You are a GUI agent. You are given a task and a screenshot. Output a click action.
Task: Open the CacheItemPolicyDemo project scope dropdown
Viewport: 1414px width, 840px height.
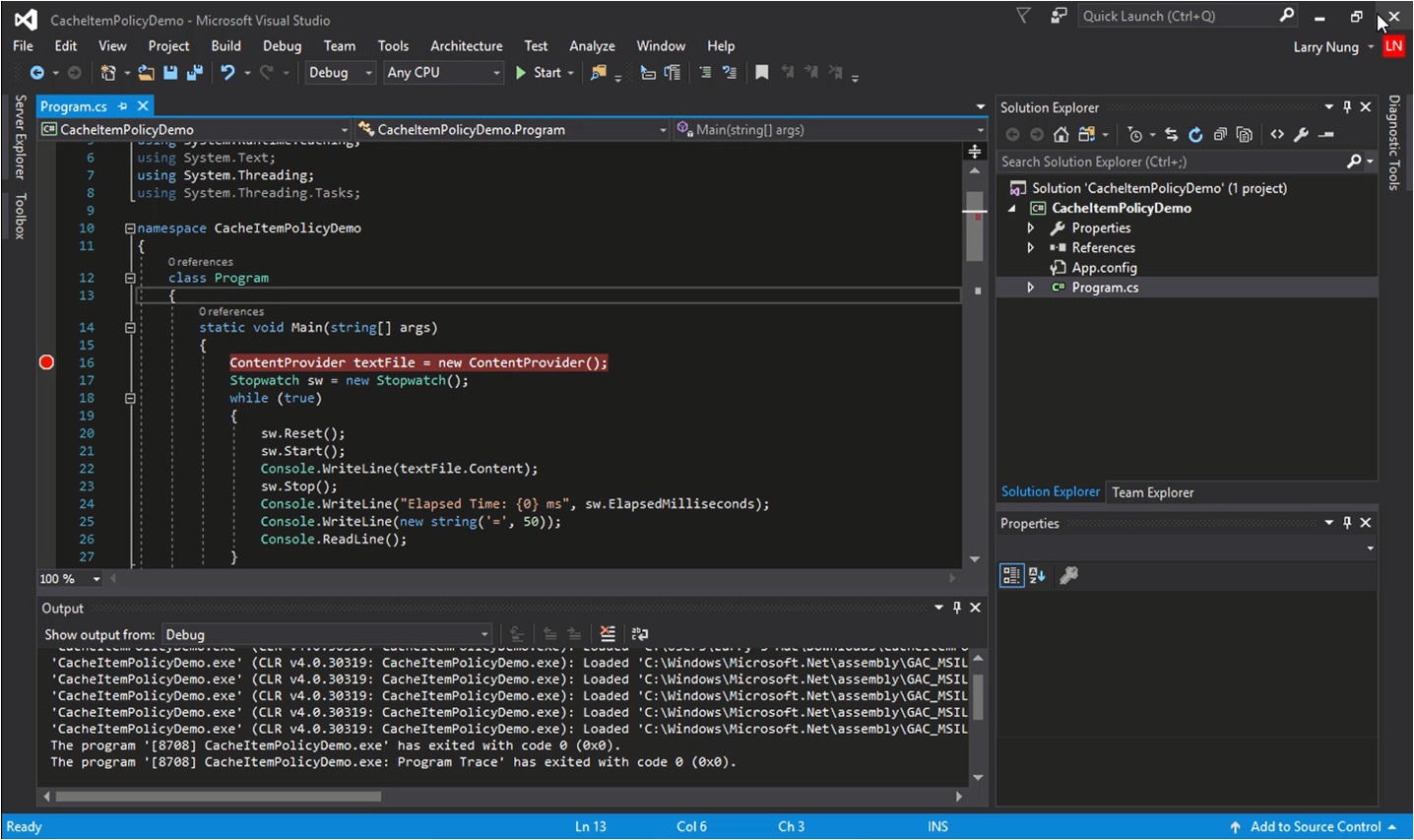[x=195, y=129]
